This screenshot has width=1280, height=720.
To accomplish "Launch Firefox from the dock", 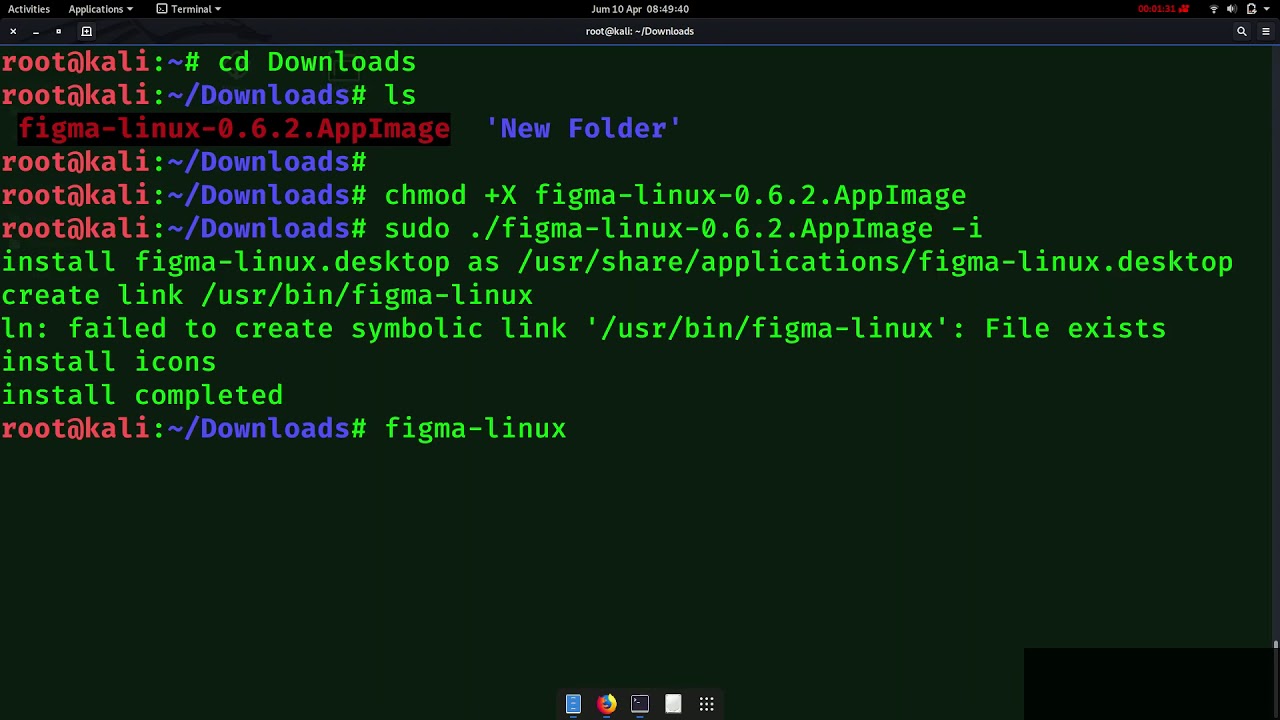I will click(x=607, y=704).
